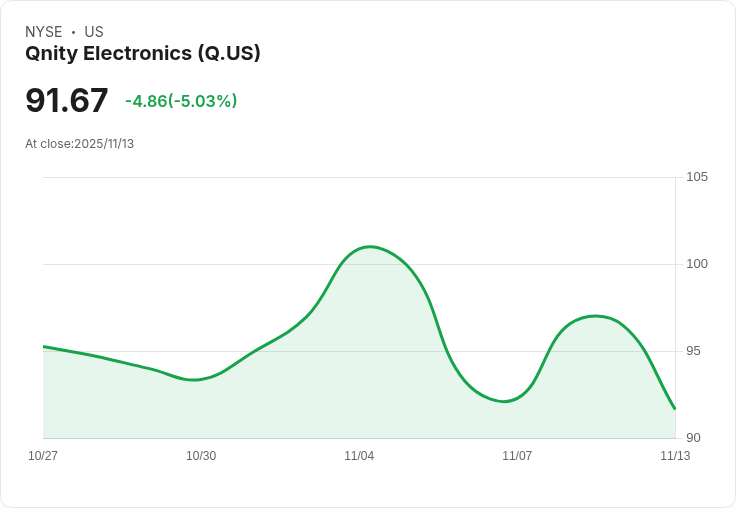Click the US market label

pos(94,32)
